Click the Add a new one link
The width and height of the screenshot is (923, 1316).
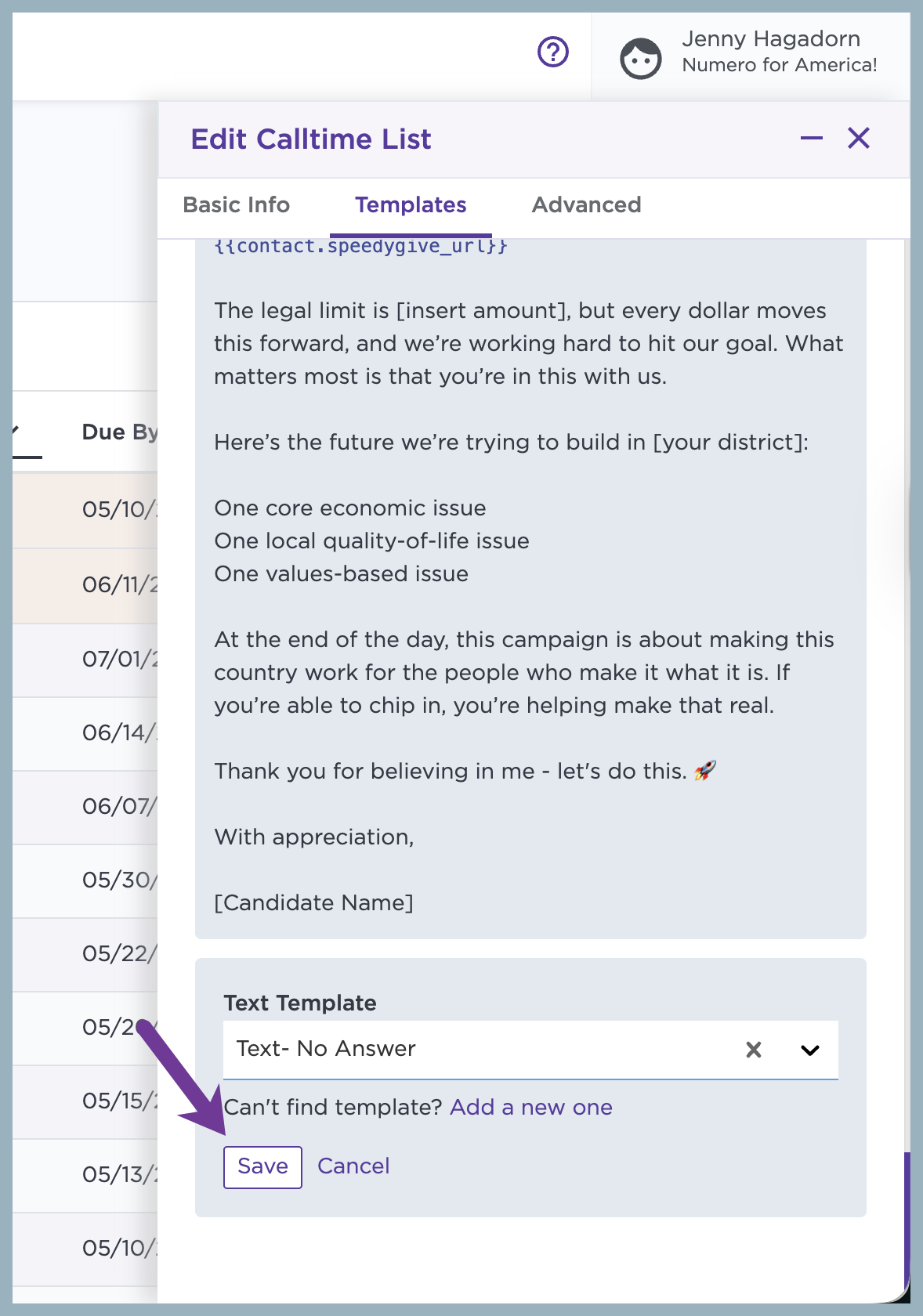pos(531,1108)
